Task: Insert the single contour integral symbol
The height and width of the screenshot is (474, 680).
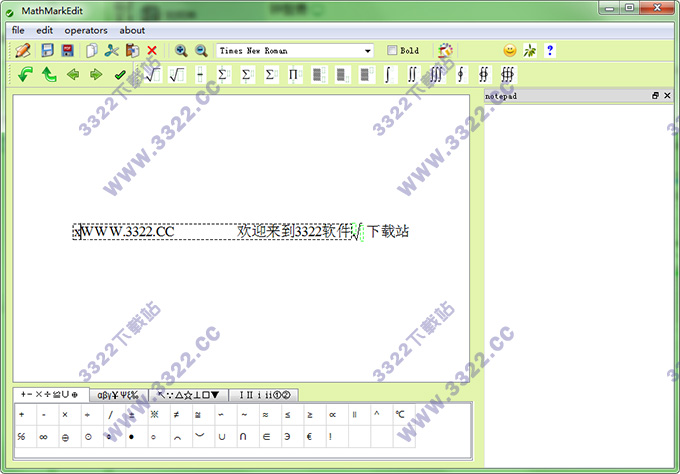Action: pyautogui.click(x=461, y=75)
